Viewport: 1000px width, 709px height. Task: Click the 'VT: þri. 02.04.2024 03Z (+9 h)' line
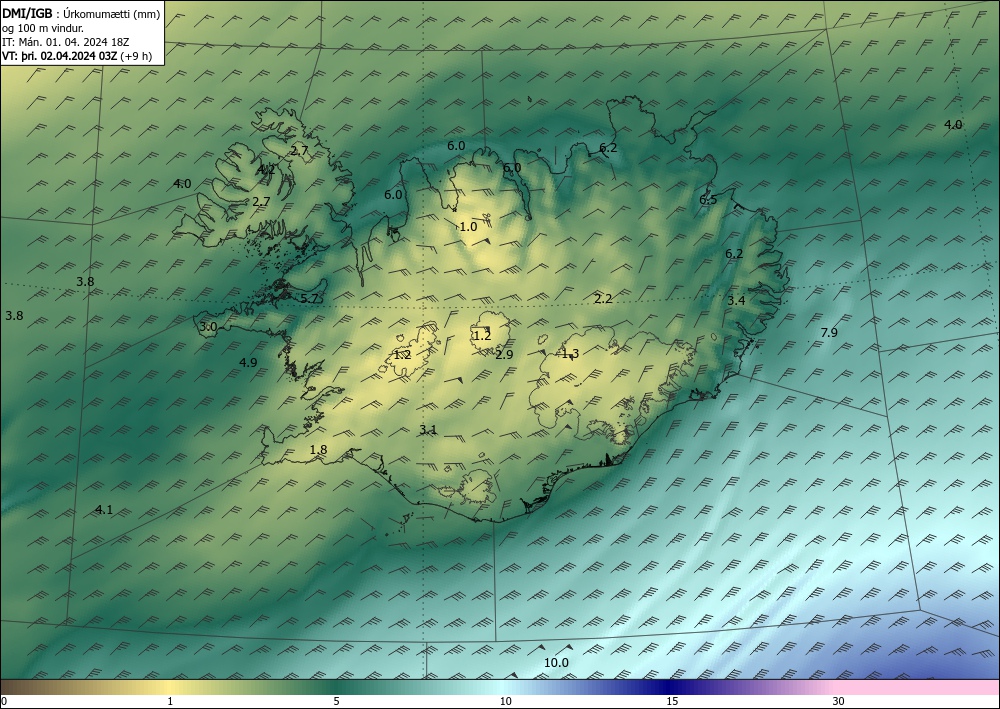[77, 56]
